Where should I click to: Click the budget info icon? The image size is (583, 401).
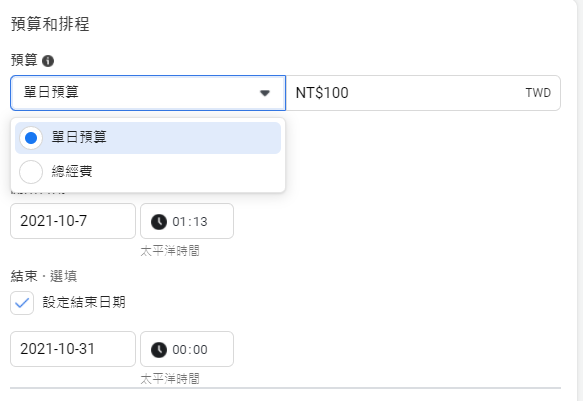(48, 61)
